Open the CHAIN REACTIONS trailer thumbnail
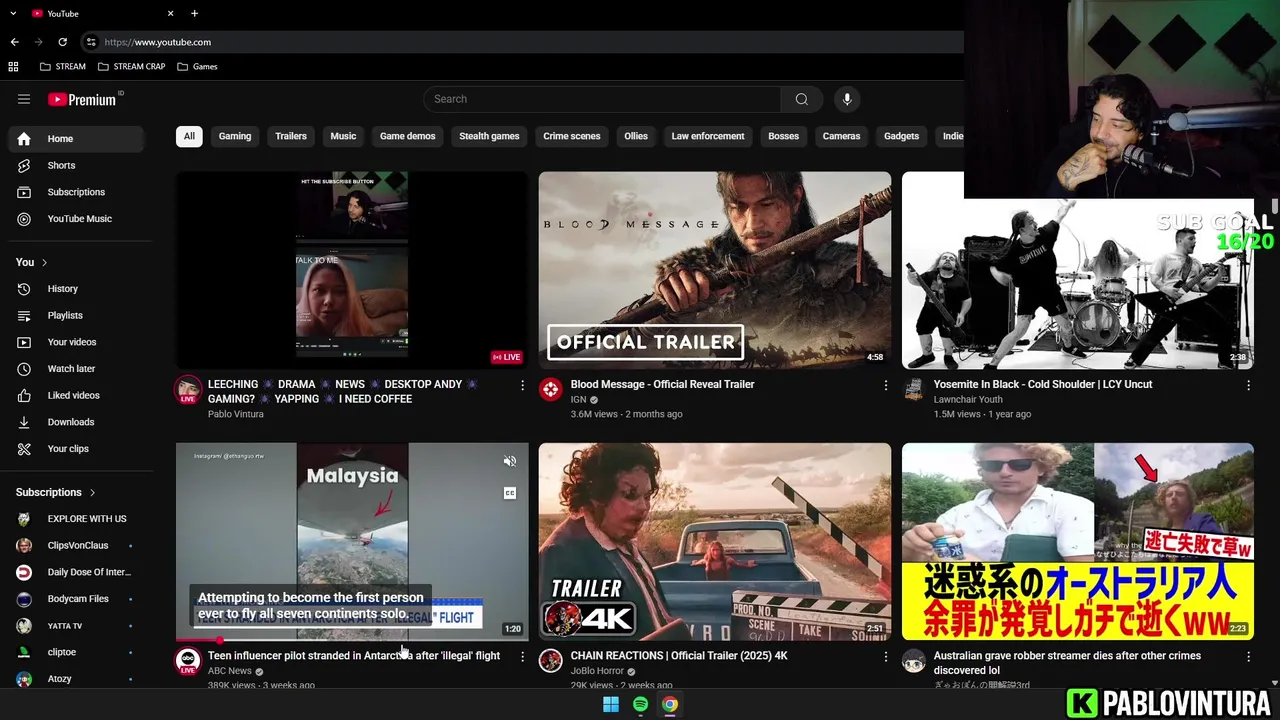Screen dimensions: 1280x720 [x=715, y=541]
